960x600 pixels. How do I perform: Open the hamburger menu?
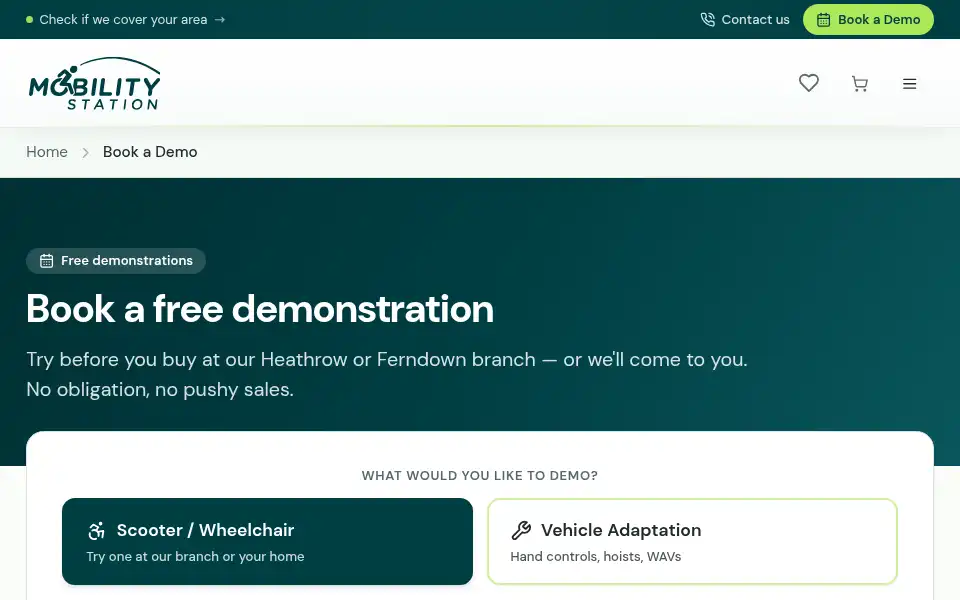click(x=909, y=84)
